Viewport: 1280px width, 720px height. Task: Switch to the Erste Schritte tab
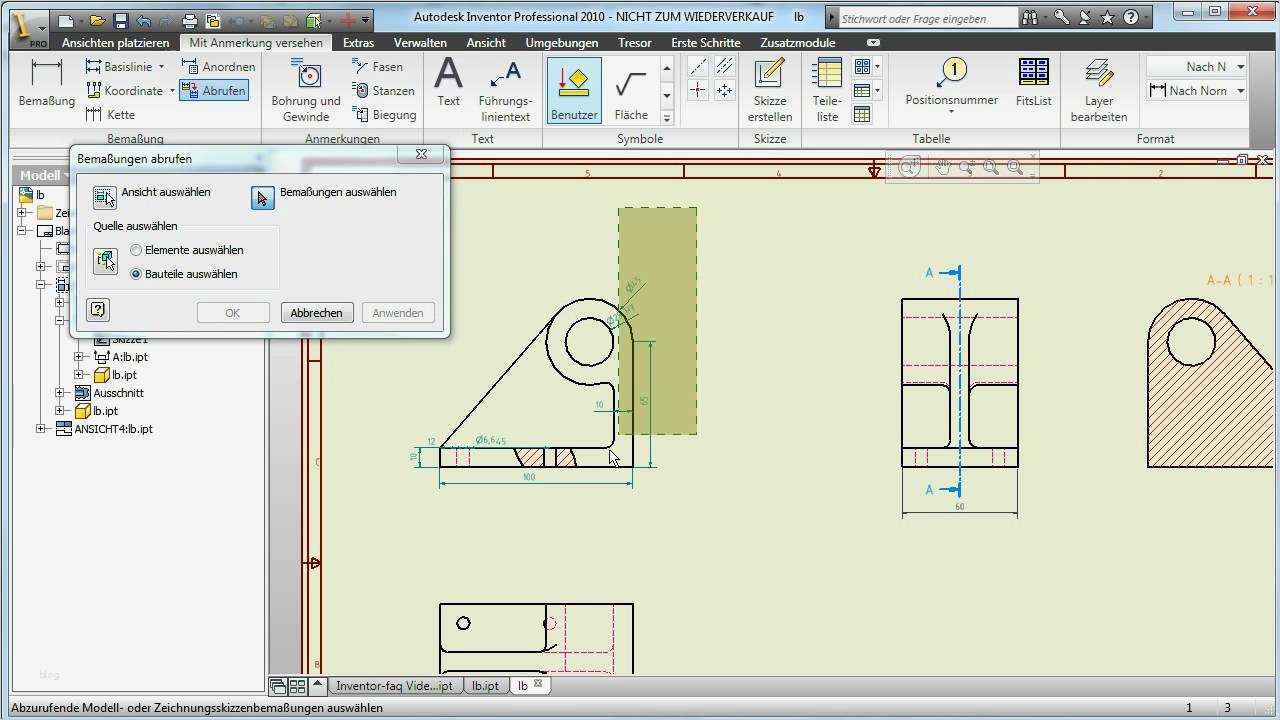[706, 43]
